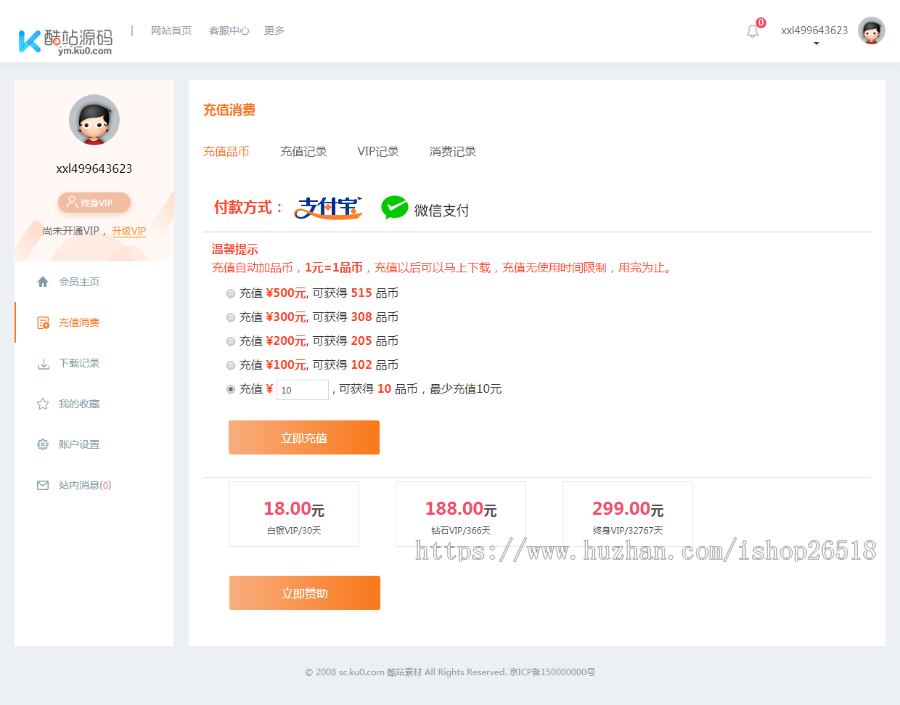
Task: Choose the 18.00元 白银VIP/30天 plan
Action: click(x=294, y=514)
